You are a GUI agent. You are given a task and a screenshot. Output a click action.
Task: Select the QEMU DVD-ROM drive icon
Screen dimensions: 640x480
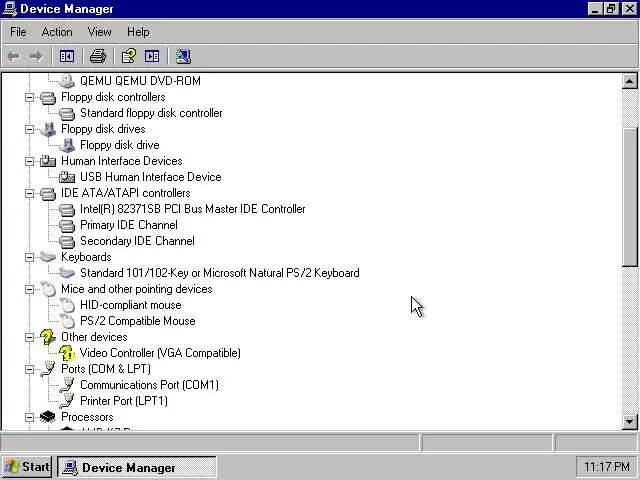[x=67, y=81]
